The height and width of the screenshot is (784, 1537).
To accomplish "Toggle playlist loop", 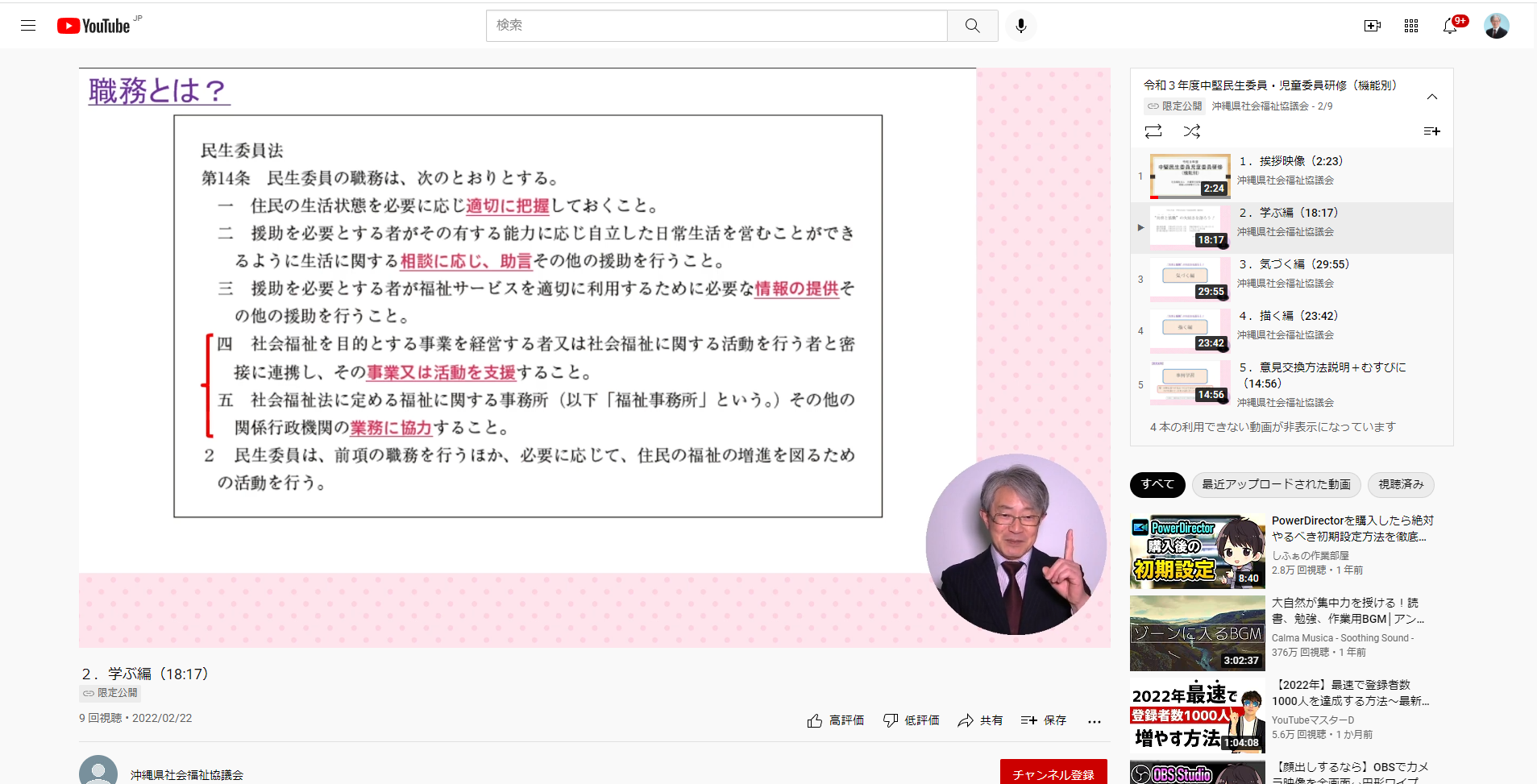I will point(1153,131).
